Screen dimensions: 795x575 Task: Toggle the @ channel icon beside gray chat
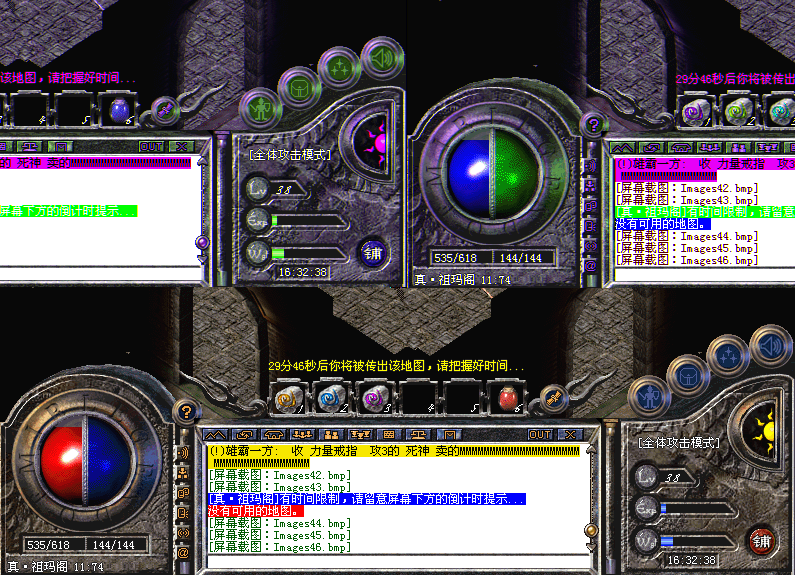tap(184, 553)
